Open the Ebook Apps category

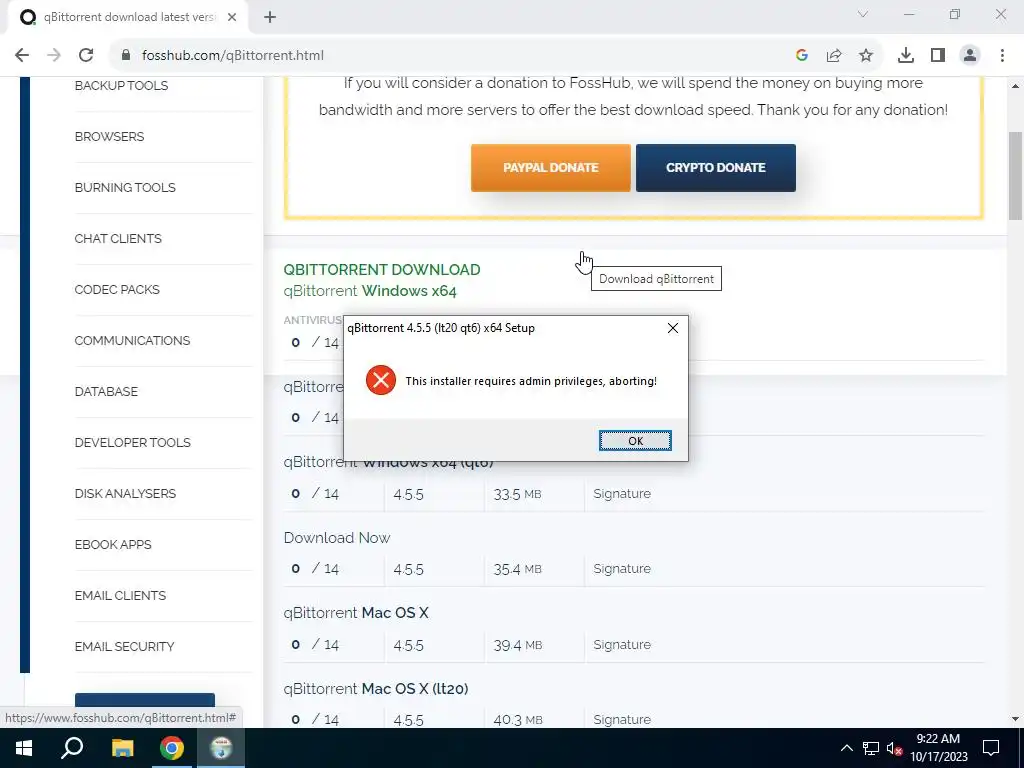[x=113, y=544]
